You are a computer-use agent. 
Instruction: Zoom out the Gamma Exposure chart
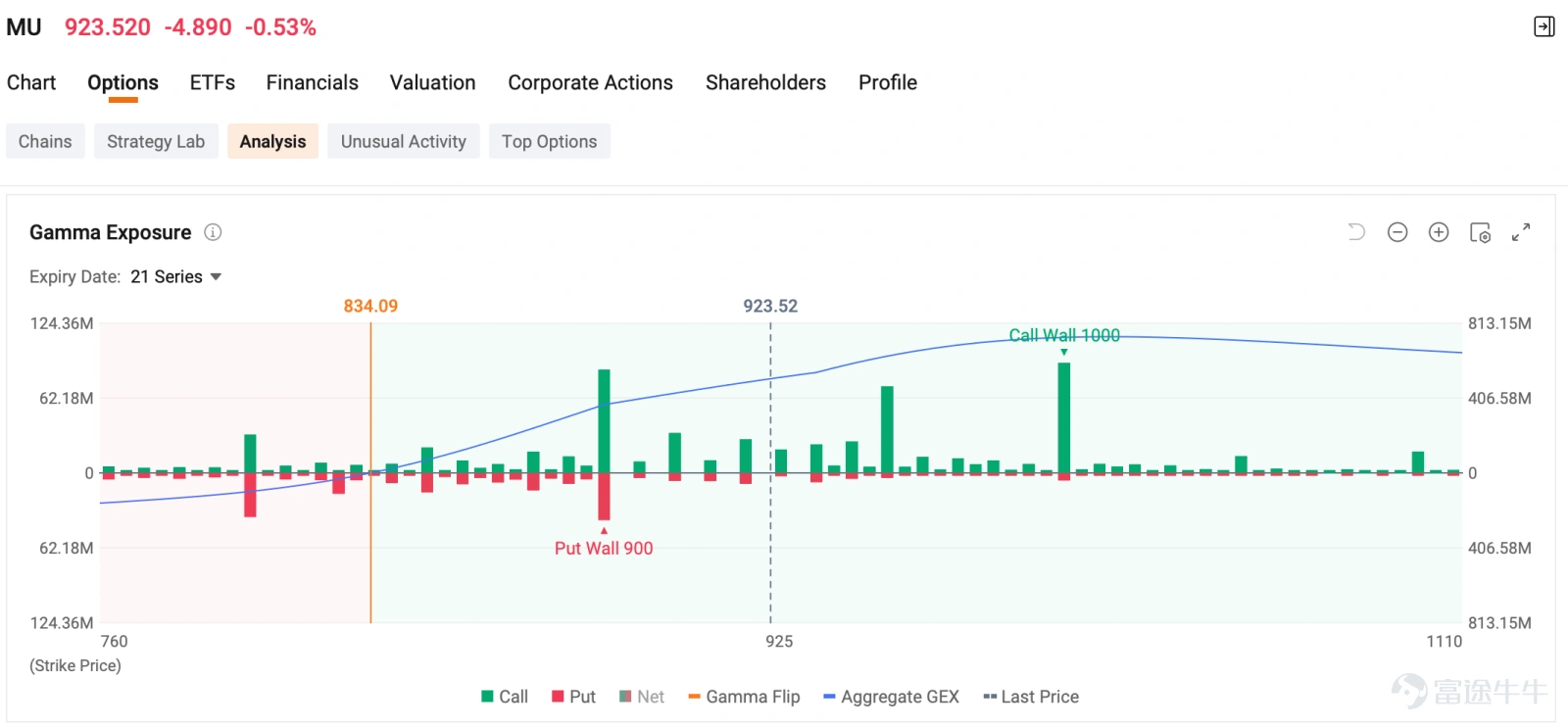click(x=1397, y=232)
